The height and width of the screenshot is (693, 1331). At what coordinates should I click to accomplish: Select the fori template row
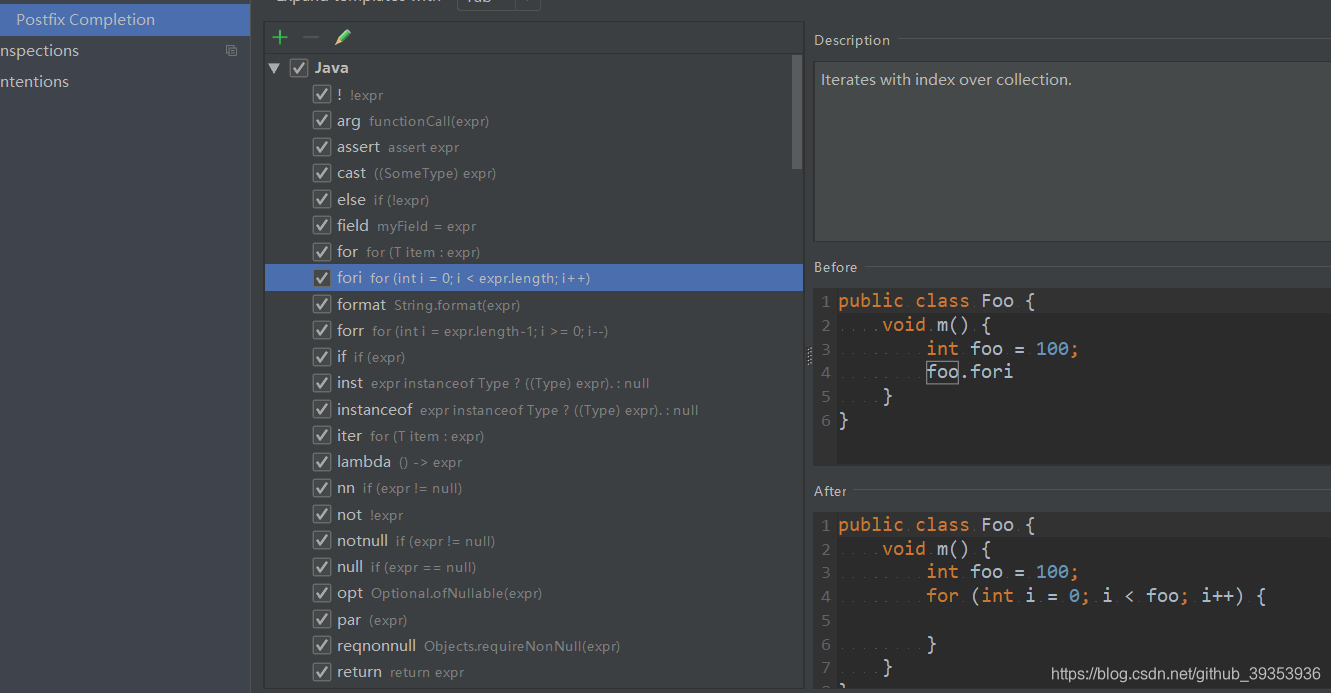coord(534,278)
